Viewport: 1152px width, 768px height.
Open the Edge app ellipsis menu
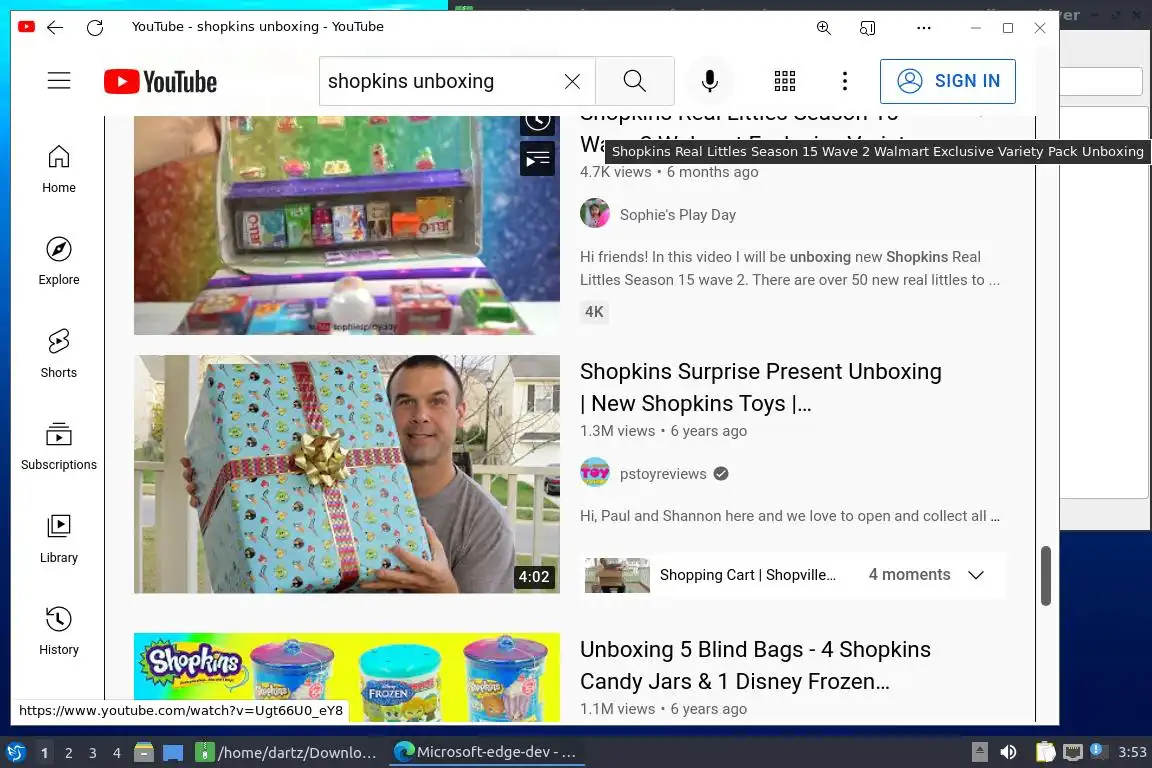pyautogui.click(x=924, y=28)
